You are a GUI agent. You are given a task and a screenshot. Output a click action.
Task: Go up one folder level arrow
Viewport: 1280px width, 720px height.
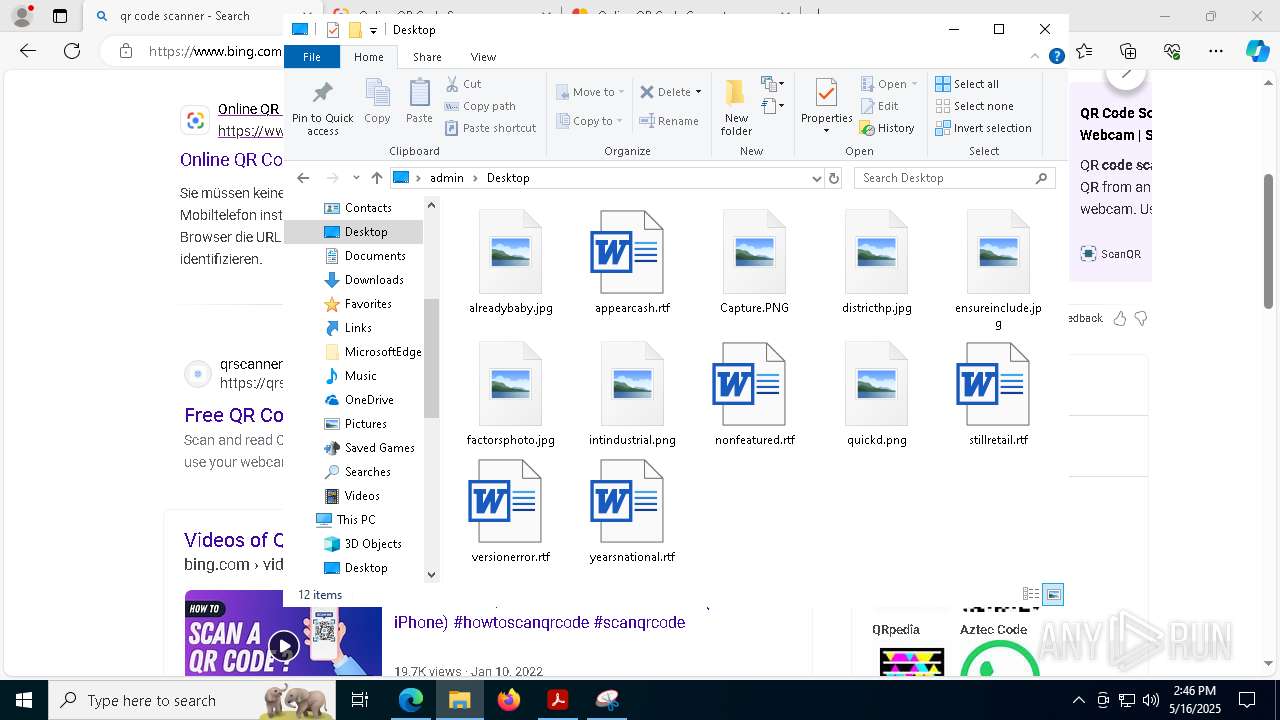coord(376,178)
